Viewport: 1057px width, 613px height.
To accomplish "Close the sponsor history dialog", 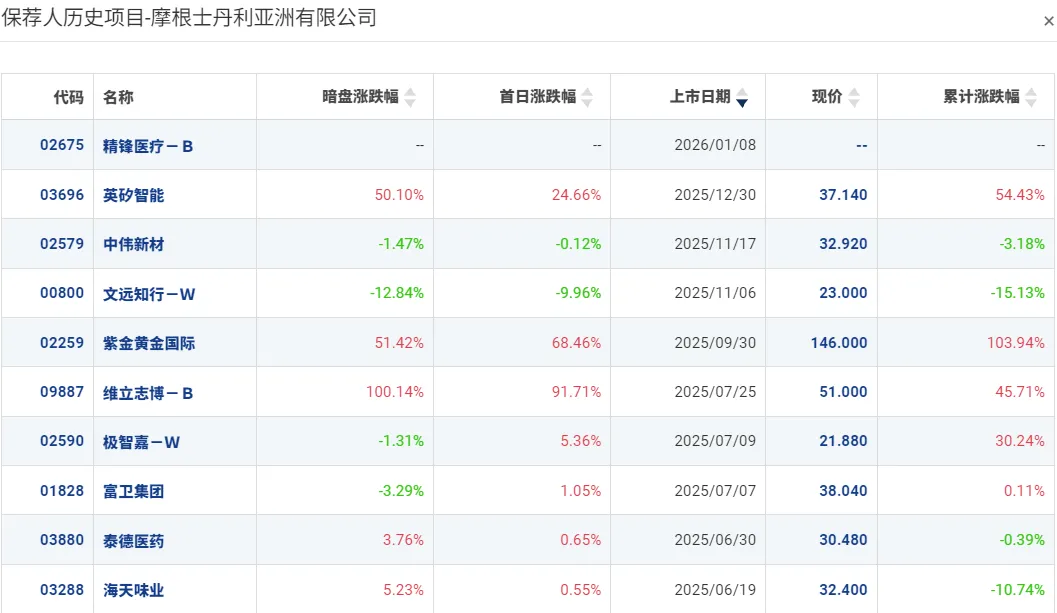I will (x=1048, y=21).
